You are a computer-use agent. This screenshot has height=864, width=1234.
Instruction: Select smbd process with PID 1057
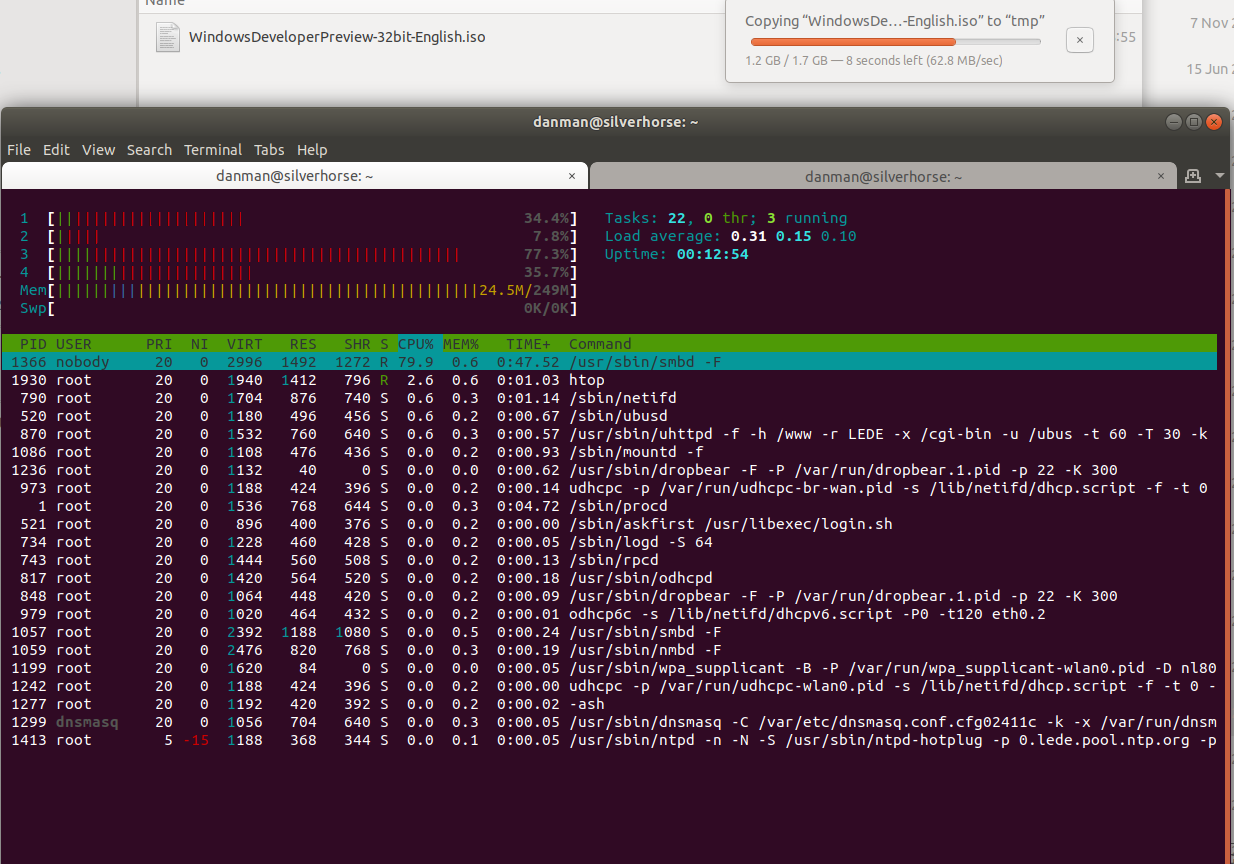pos(609,632)
